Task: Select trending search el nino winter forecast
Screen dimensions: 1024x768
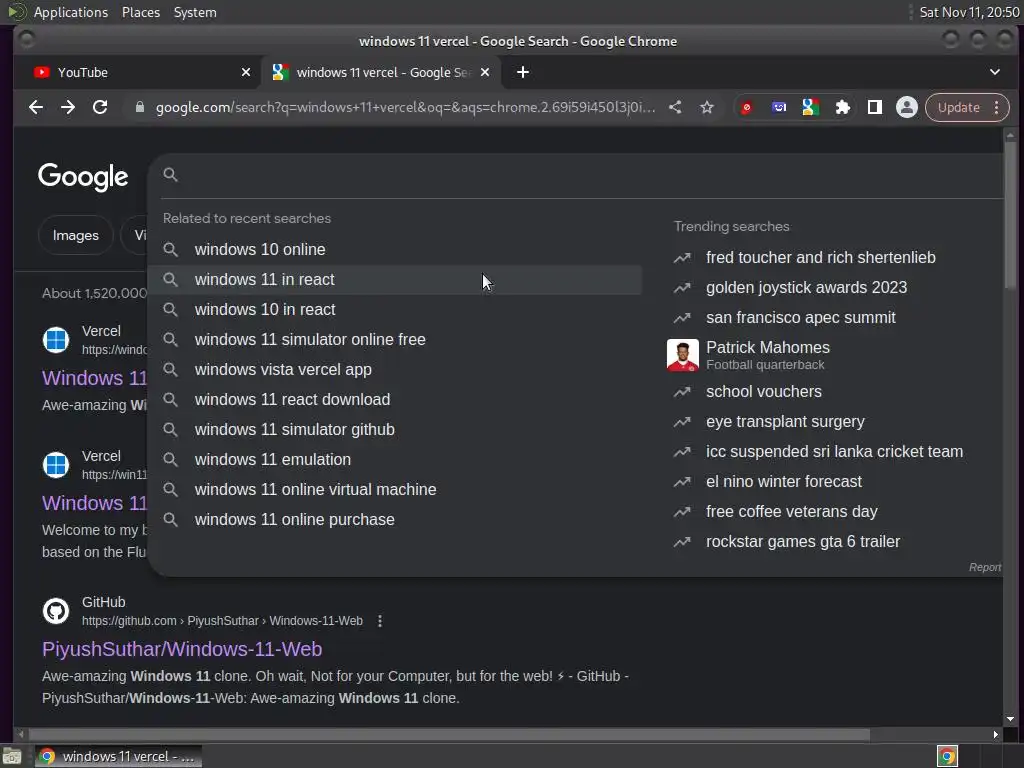Action: 784,482
